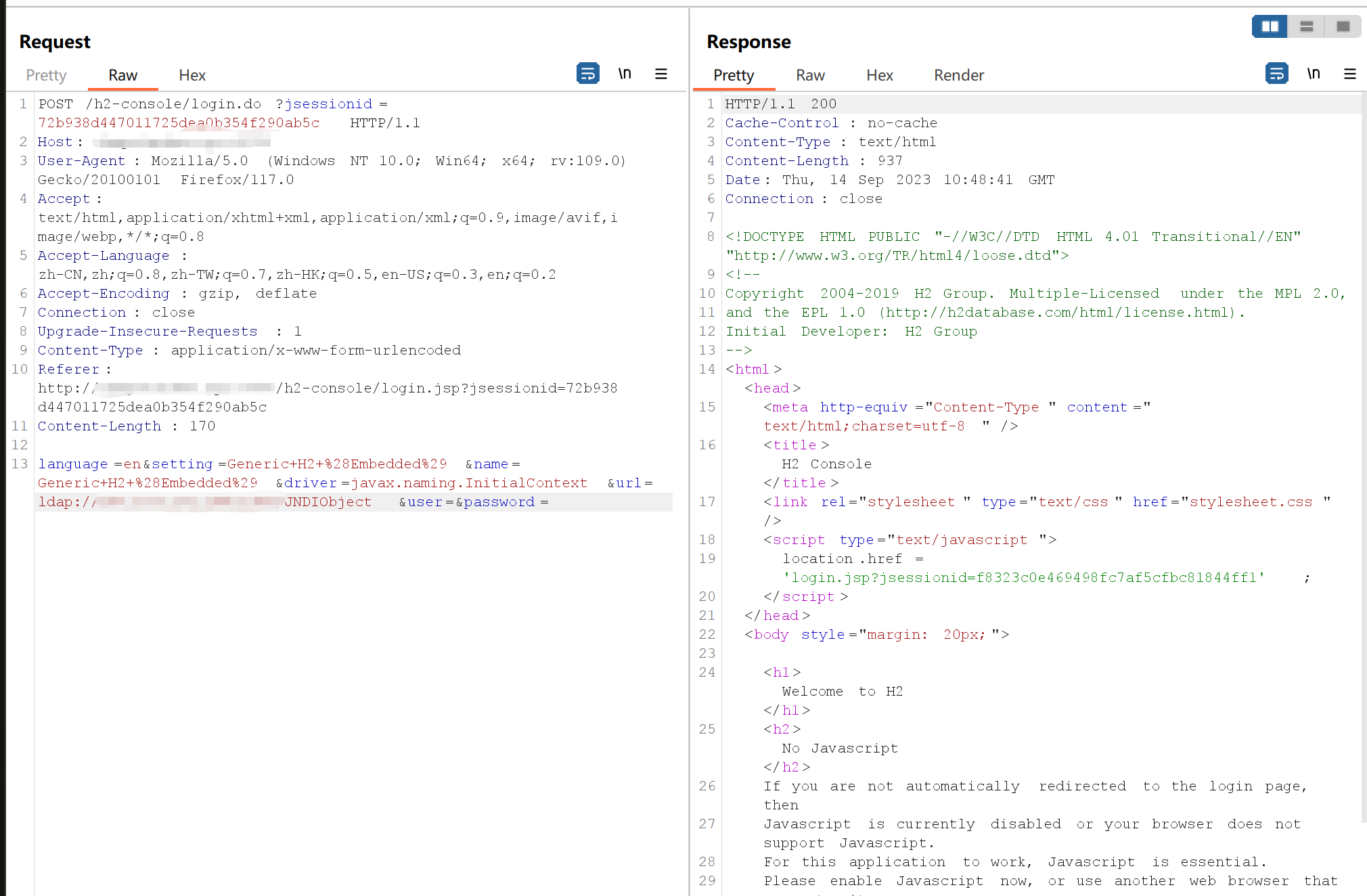The width and height of the screenshot is (1367, 896).
Task: Switch Request view to Raw tab
Action: pyautogui.click(x=123, y=75)
